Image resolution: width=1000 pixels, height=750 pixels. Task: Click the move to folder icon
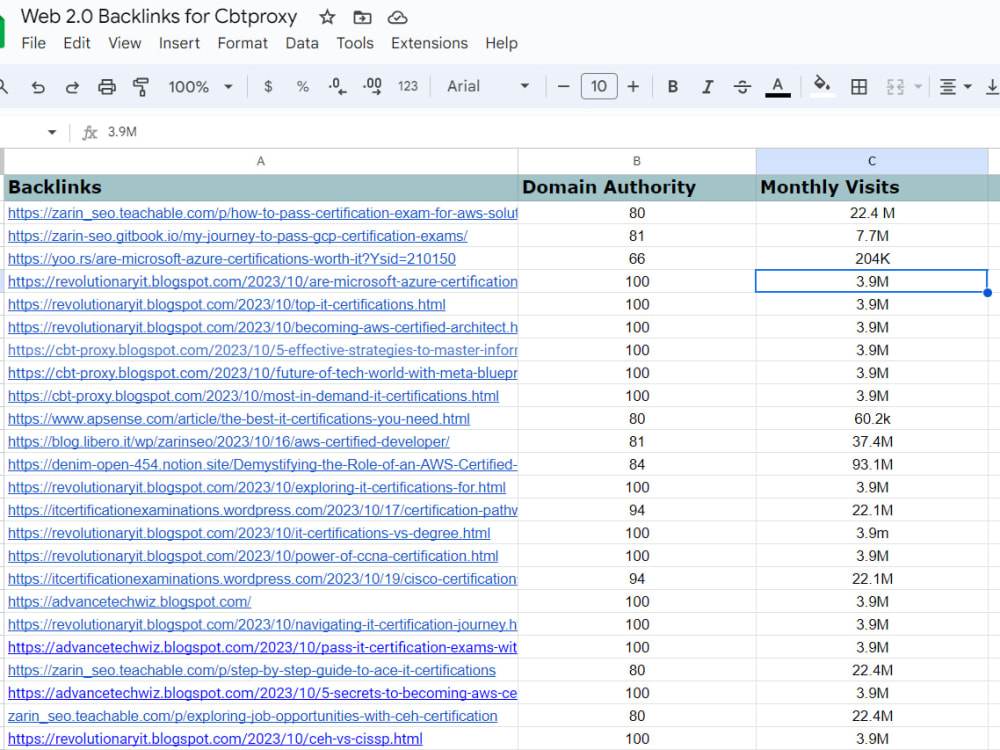[362, 17]
